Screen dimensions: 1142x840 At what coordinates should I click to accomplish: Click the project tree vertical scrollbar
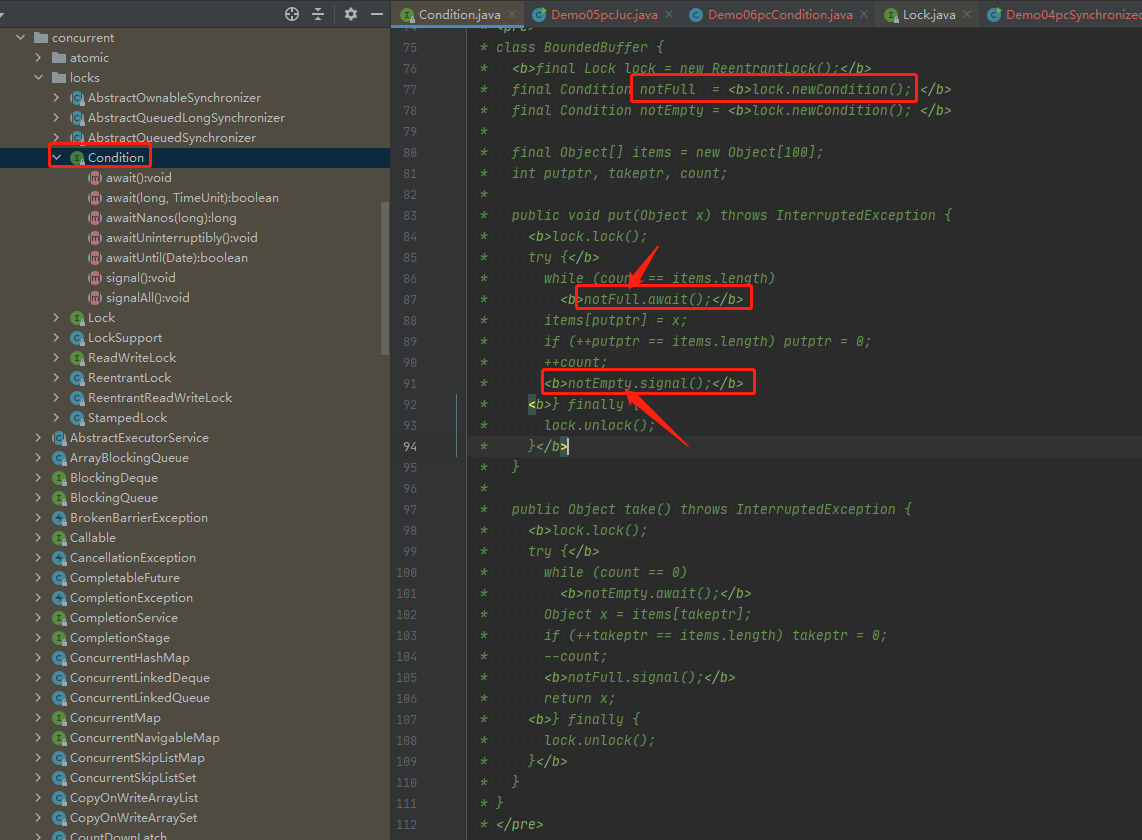pos(385,278)
